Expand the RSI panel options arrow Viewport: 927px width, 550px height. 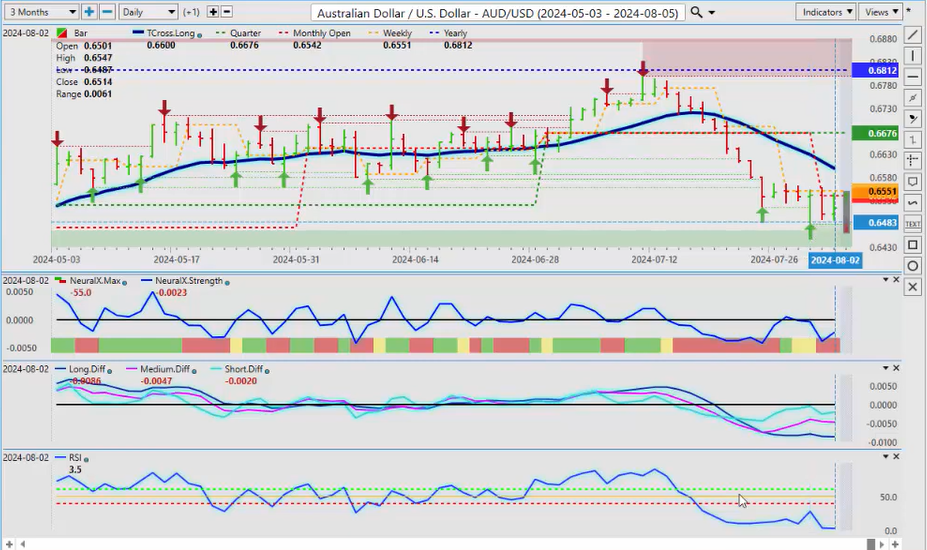(x=884, y=456)
